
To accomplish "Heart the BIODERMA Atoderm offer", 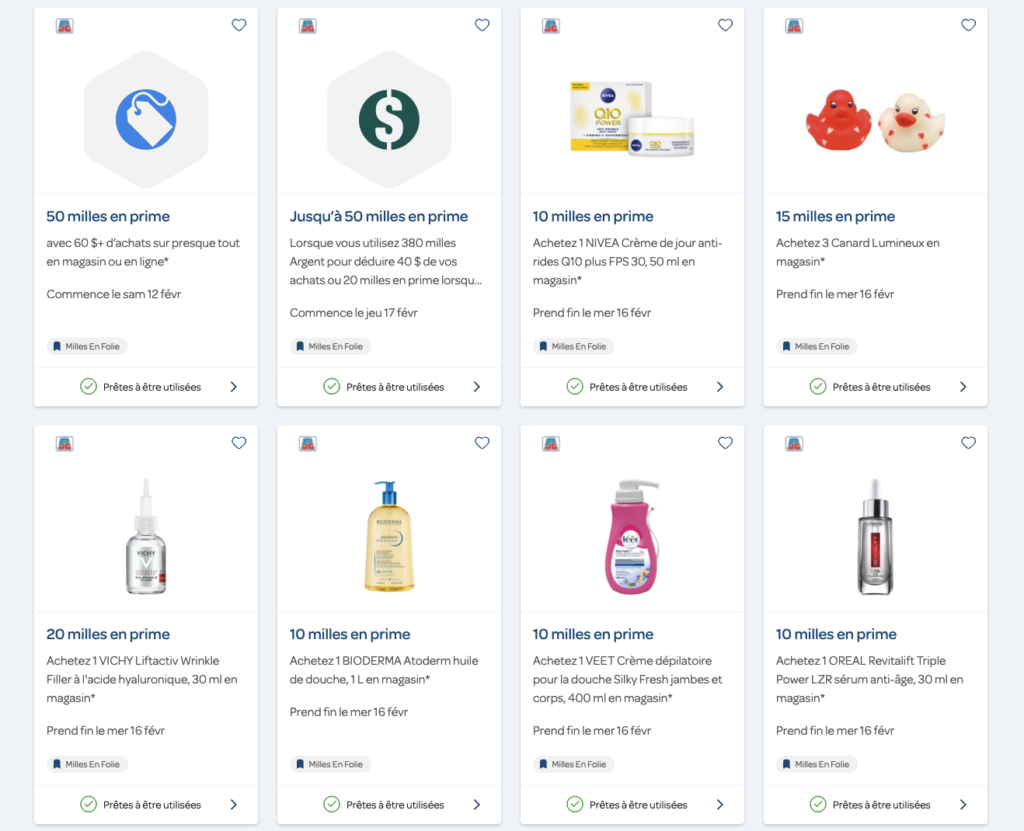I will click(482, 443).
